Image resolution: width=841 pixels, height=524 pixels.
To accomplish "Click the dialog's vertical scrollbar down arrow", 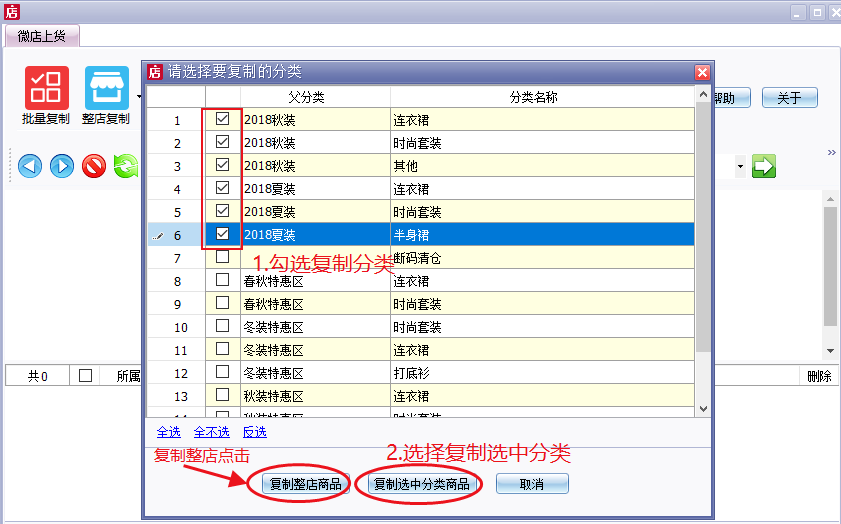I will (702, 409).
